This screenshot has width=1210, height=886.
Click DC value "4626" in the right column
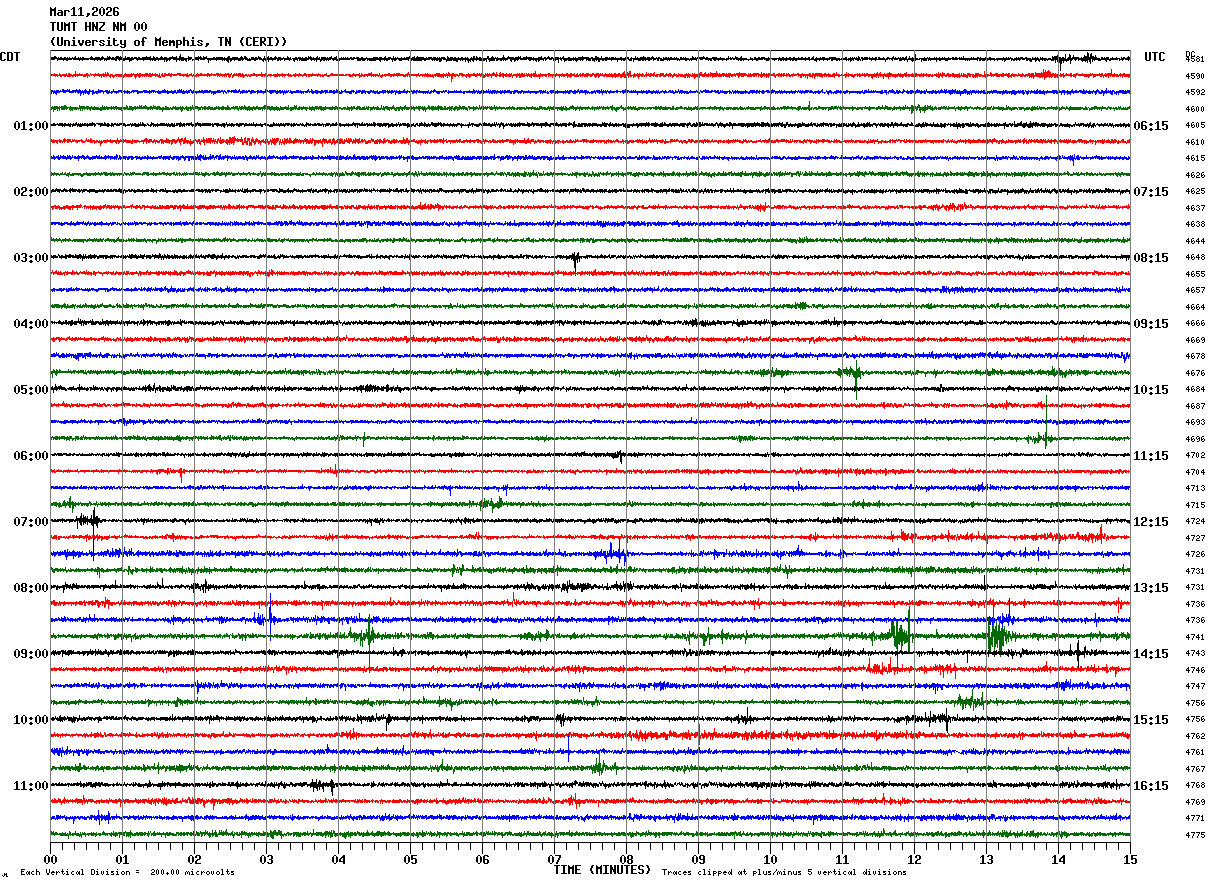1194,175
